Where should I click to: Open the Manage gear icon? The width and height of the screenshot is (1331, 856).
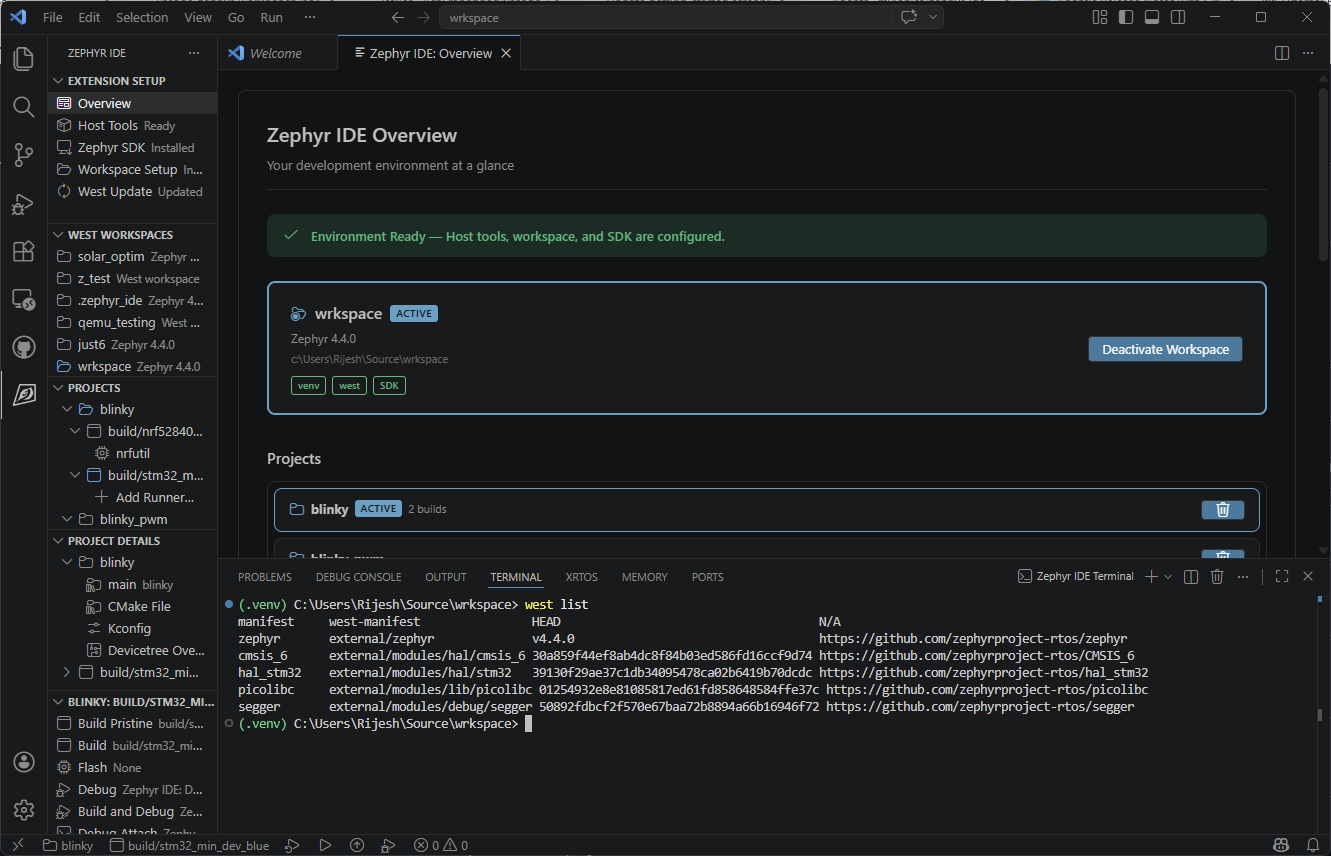click(x=23, y=810)
